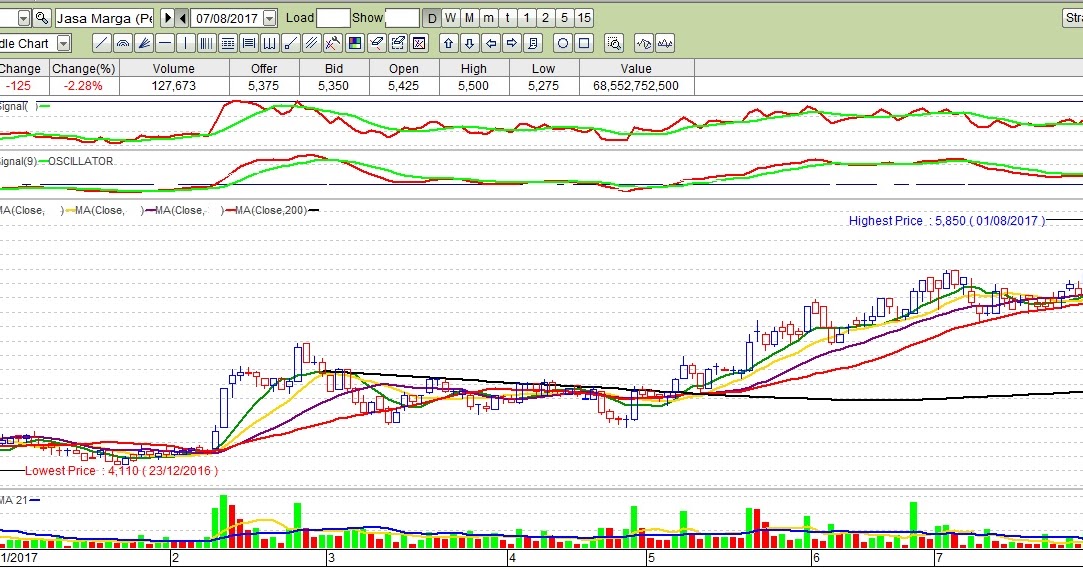Select the parallel channel lines tool
The width and height of the screenshot is (1083, 569).
click(x=312, y=44)
